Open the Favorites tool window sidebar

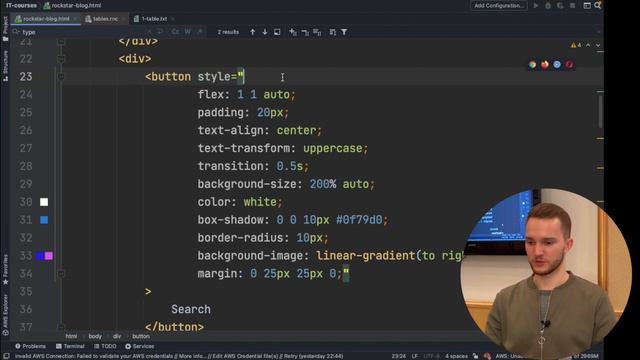point(5,269)
